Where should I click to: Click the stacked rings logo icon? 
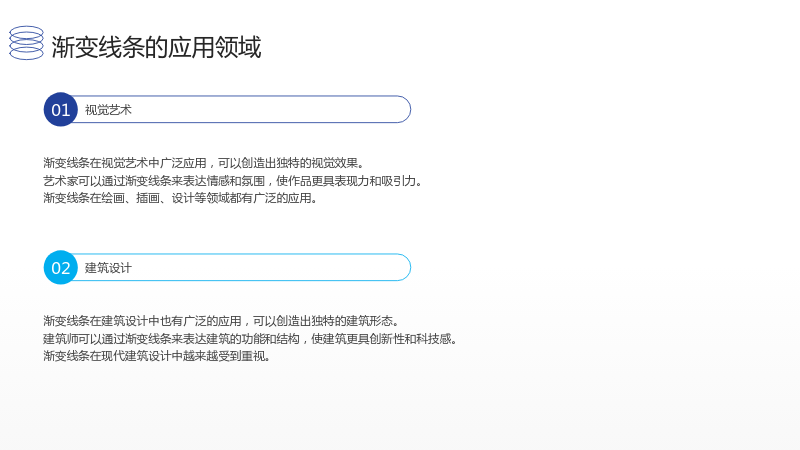[x=27, y=43]
